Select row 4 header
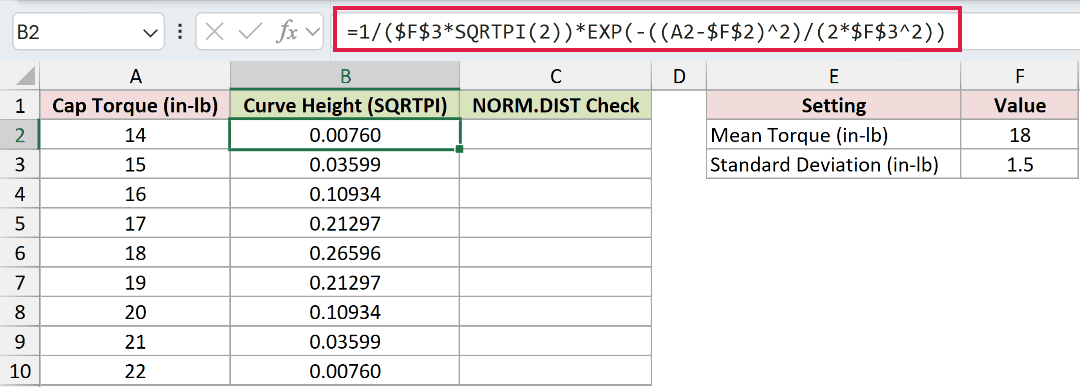The width and height of the screenshot is (1080, 387). click(x=20, y=194)
